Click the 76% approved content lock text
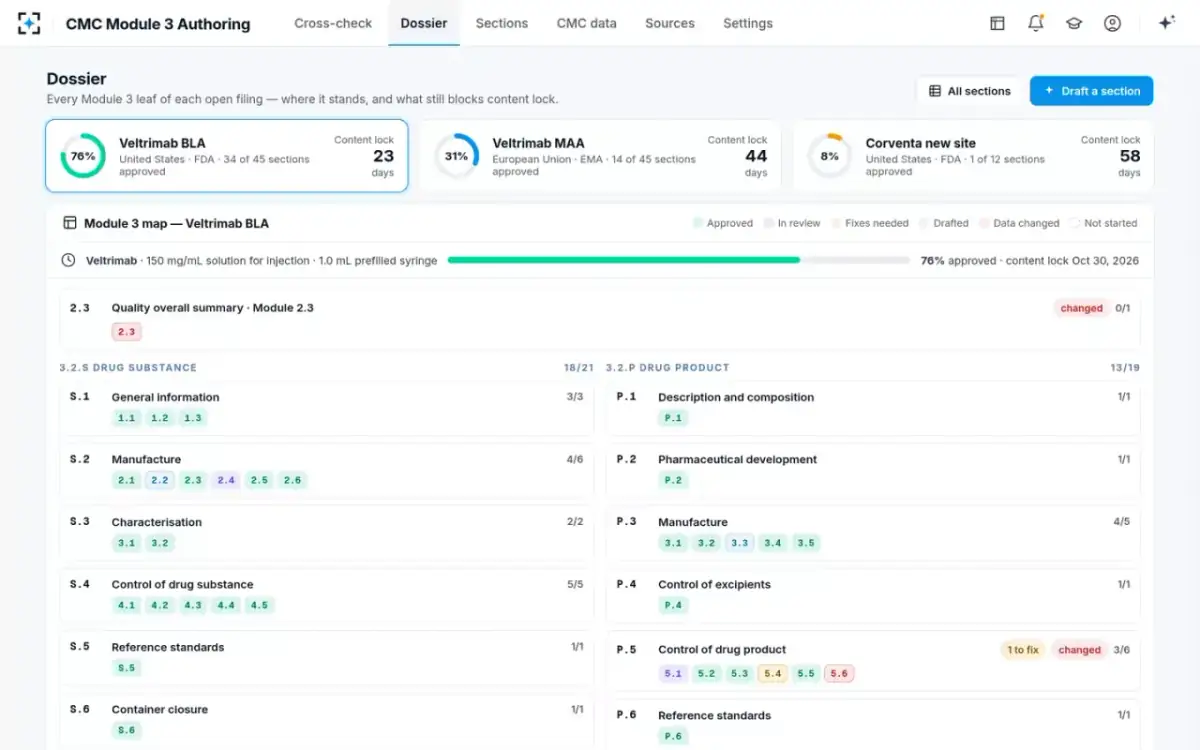The height and width of the screenshot is (750, 1200). [1029, 260]
